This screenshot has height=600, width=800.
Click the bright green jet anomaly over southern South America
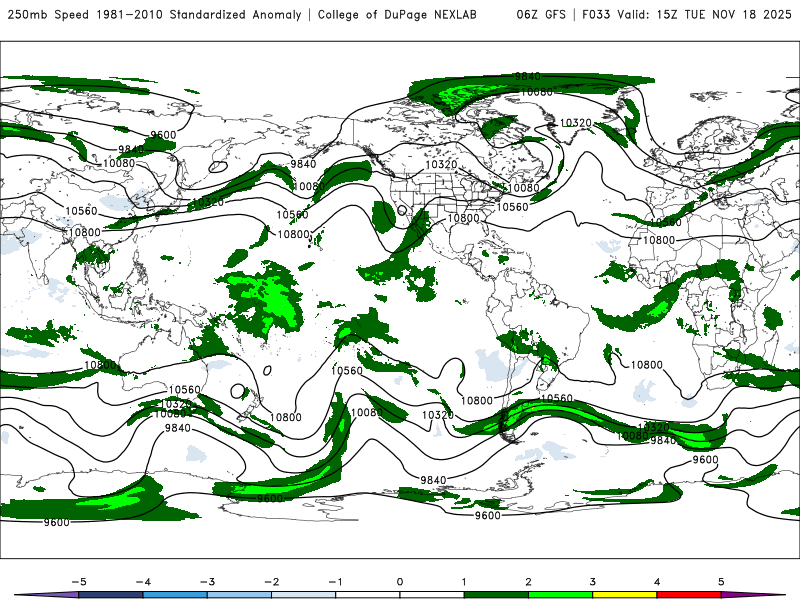[x=551, y=411]
